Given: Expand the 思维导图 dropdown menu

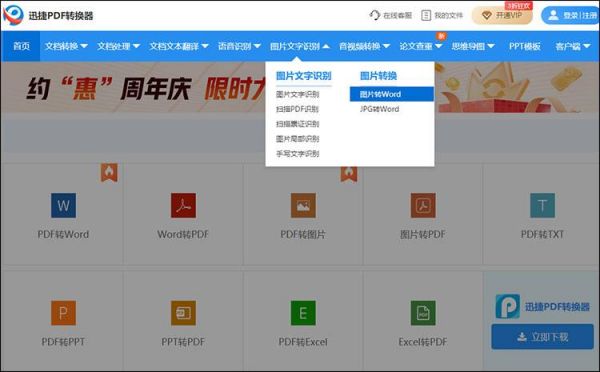Looking at the screenshot, I should pyautogui.click(x=473, y=46).
